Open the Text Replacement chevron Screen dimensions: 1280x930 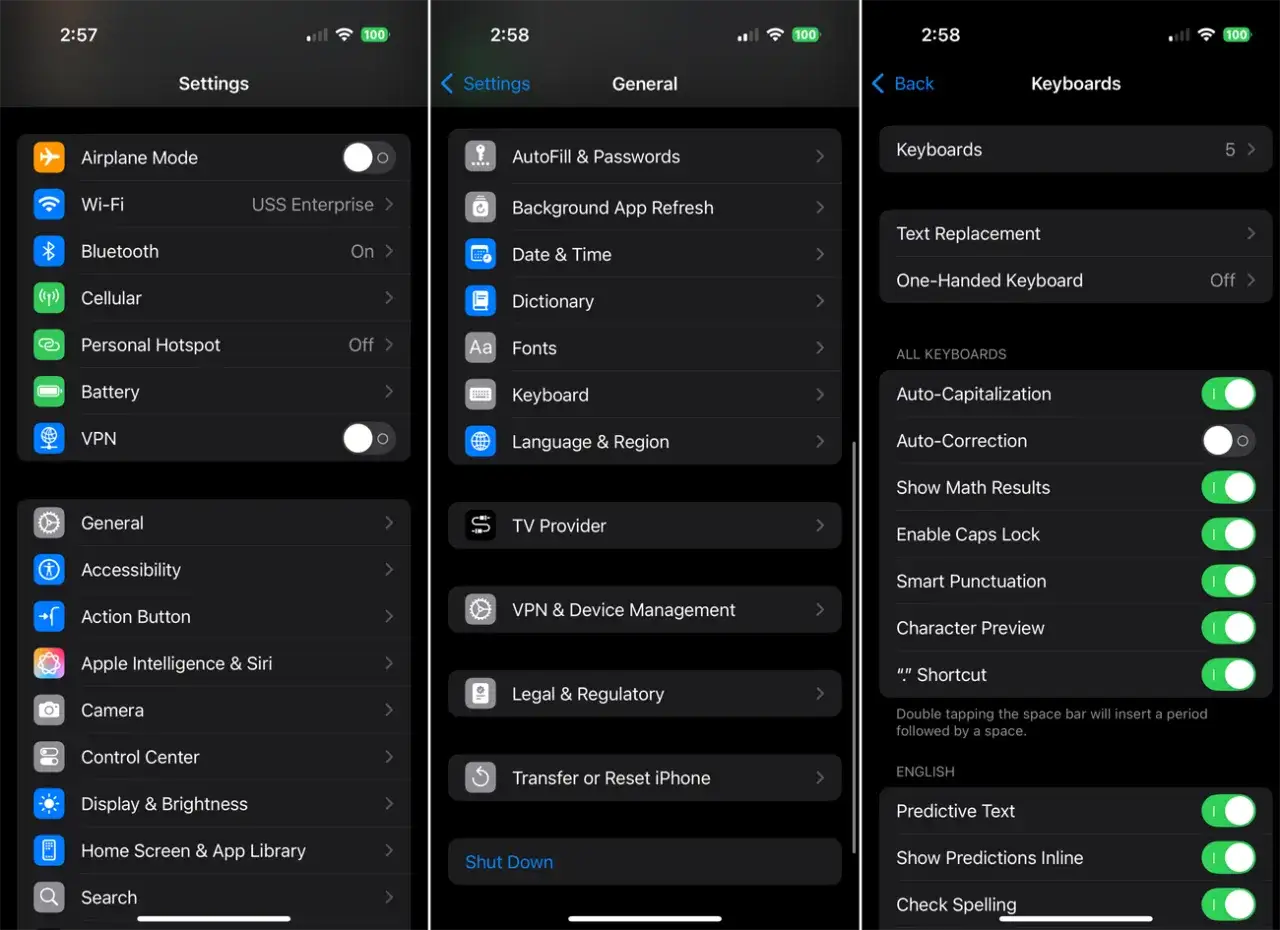(x=1251, y=233)
